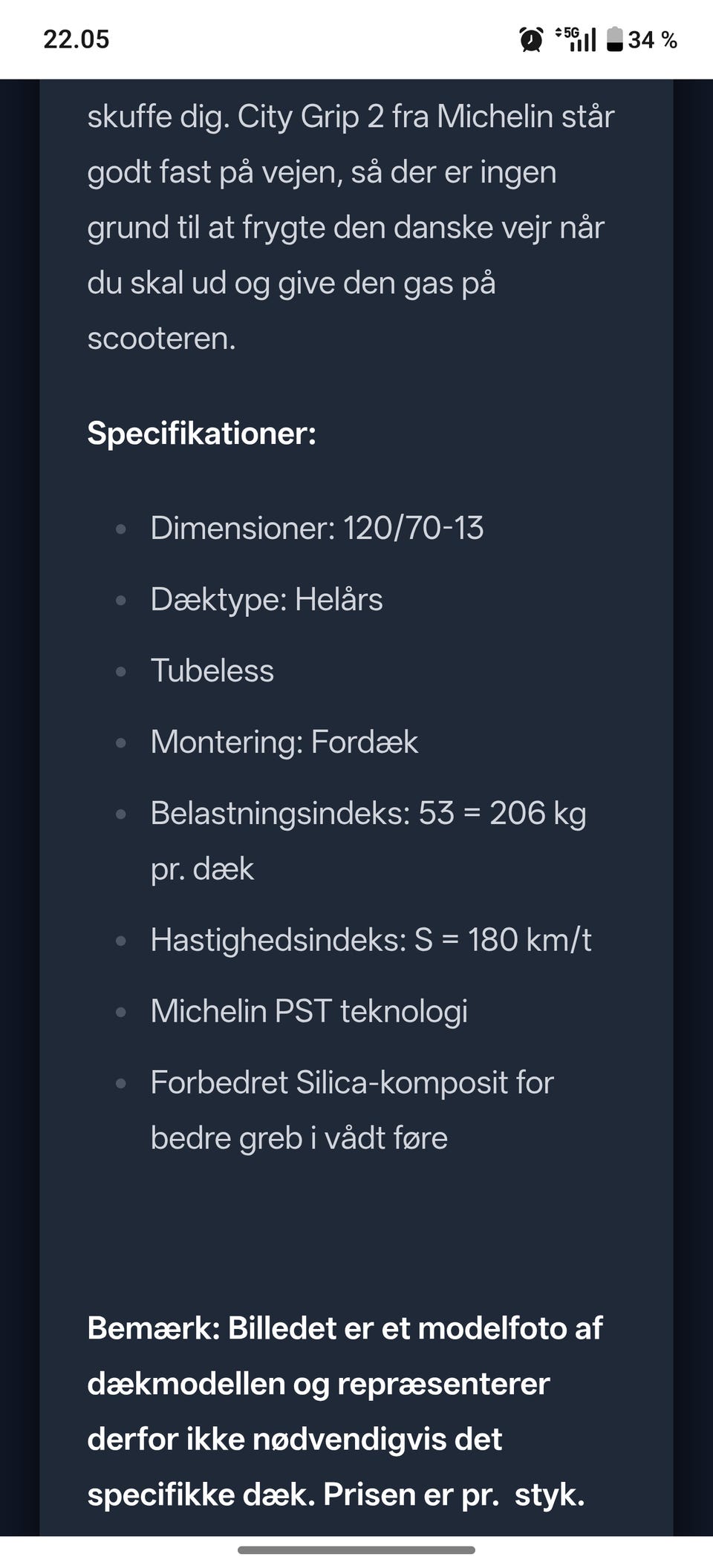713x1568 pixels.
Task: Tap the word scooteren in the description
Action: pos(161,339)
